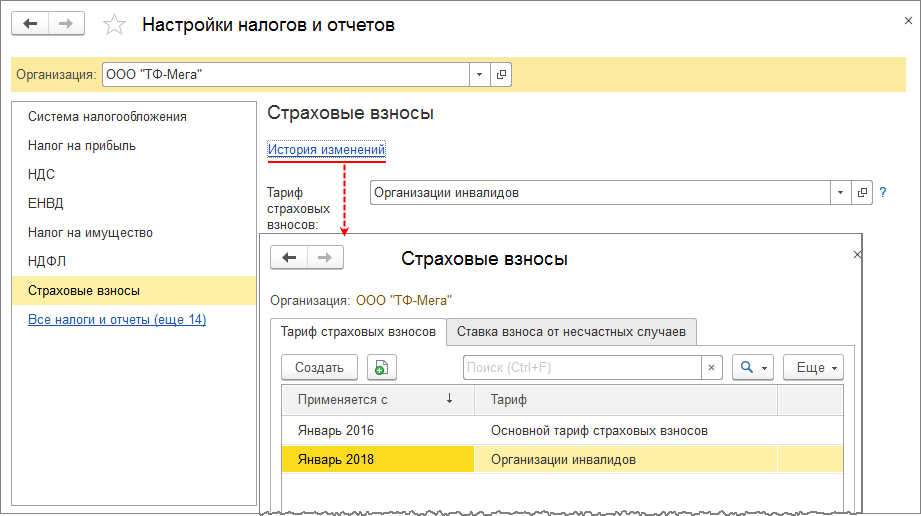Click the back arrow in main window
This screenshot has width=921, height=516.
[30, 24]
